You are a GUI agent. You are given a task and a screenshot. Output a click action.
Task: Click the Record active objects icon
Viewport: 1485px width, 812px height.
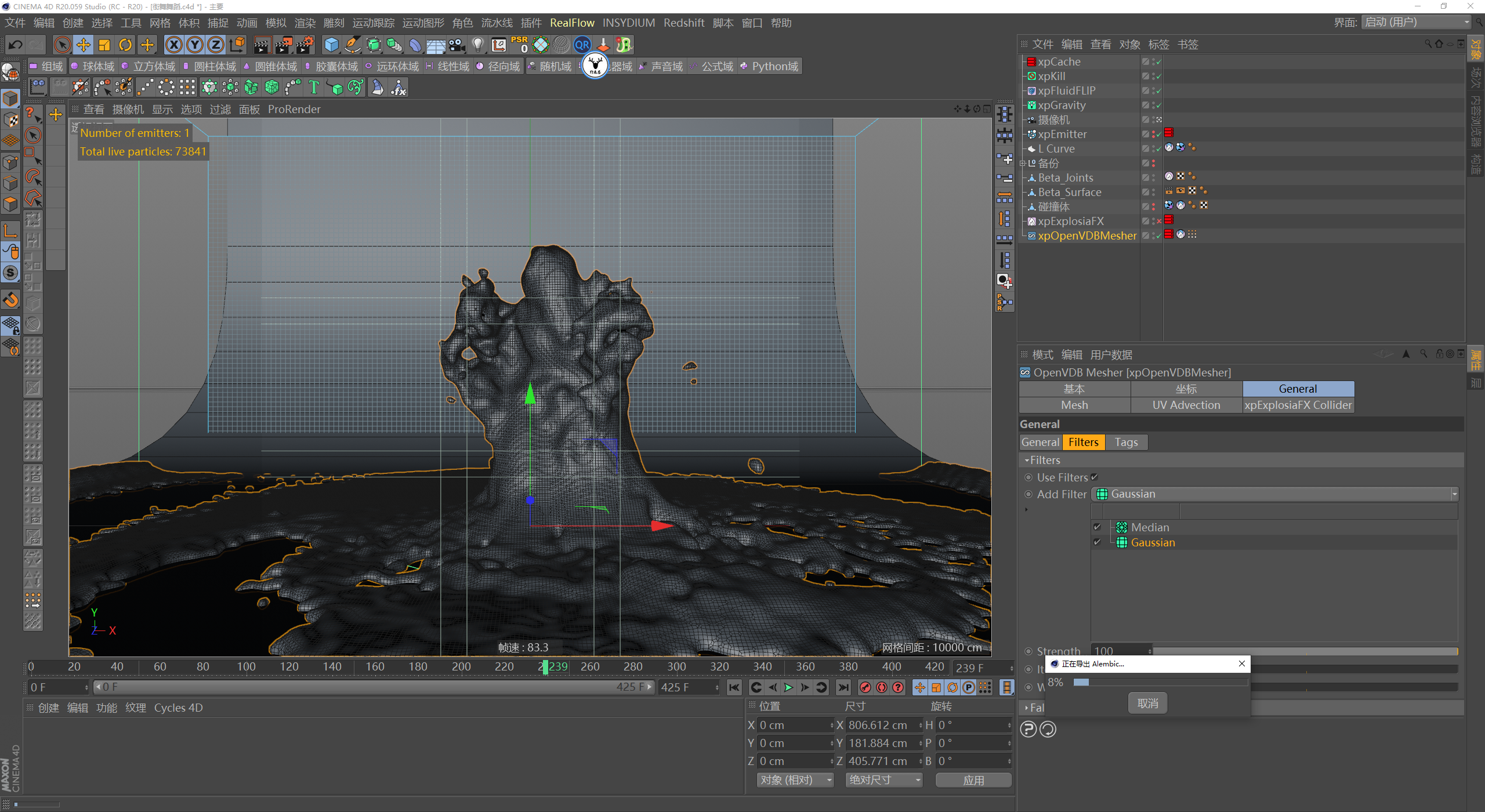[x=865, y=687]
